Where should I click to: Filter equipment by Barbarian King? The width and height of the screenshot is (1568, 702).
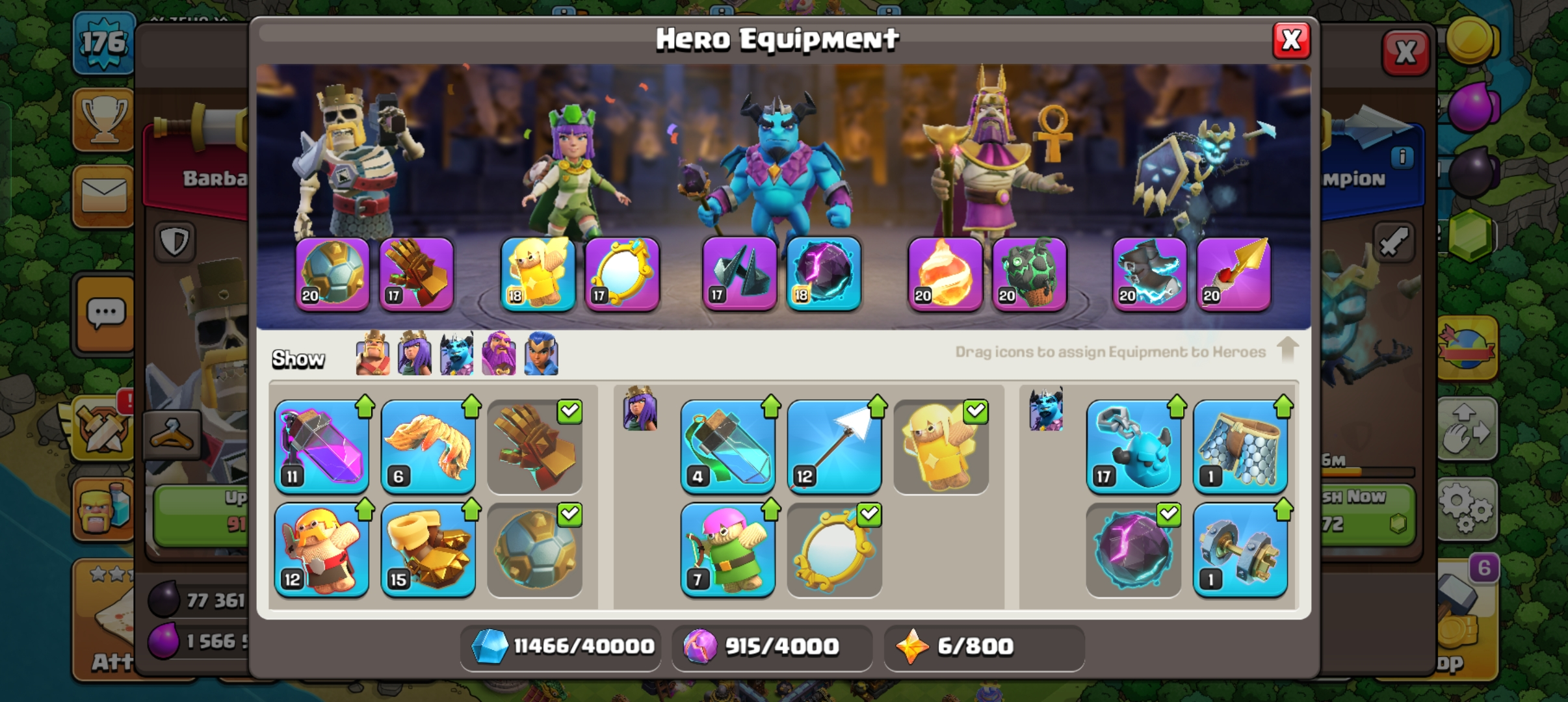[x=373, y=354]
